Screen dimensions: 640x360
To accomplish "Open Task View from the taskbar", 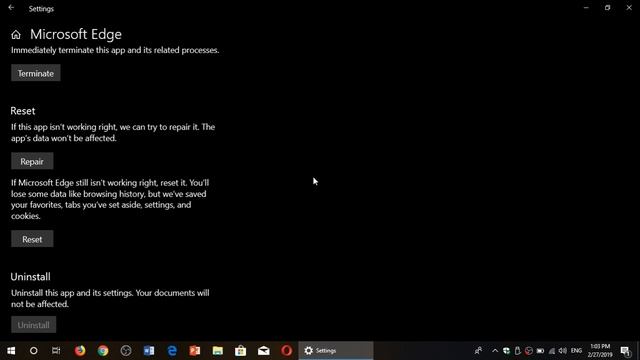I will point(56,351).
